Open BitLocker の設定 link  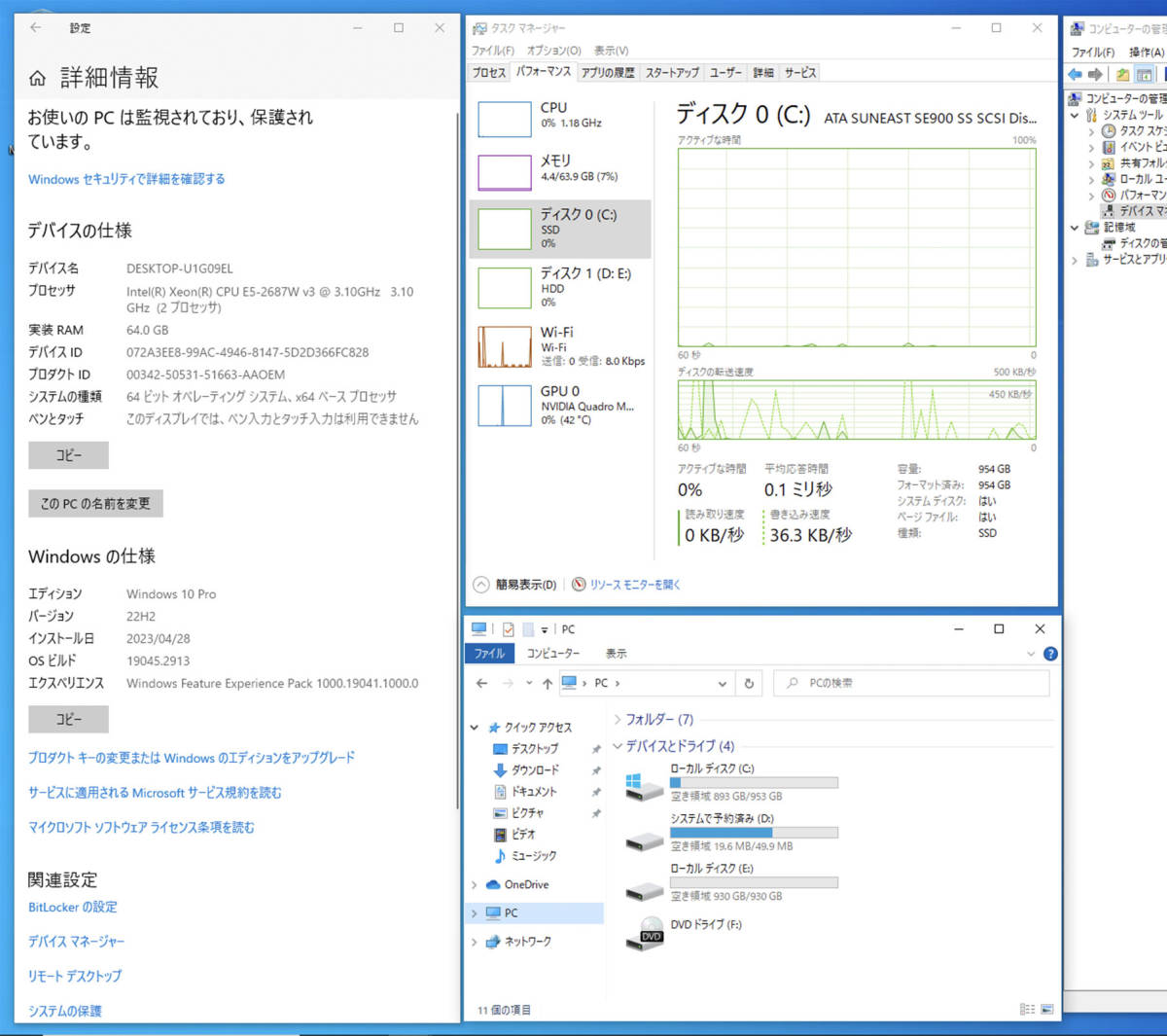pyautogui.click(x=73, y=907)
